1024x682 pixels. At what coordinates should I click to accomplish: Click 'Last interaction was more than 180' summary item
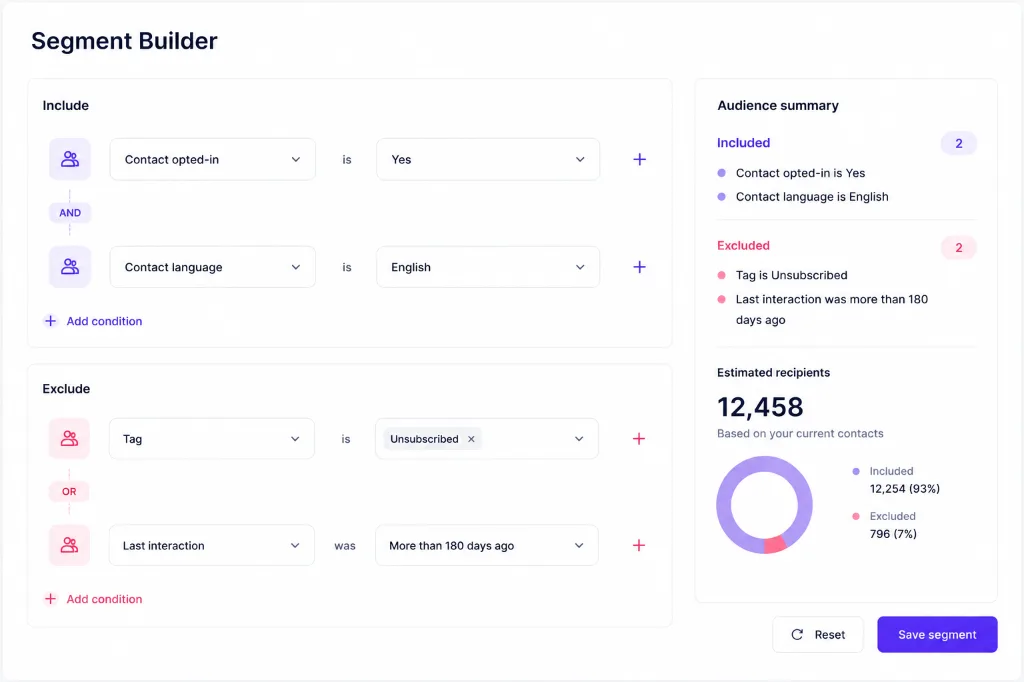click(x=831, y=299)
